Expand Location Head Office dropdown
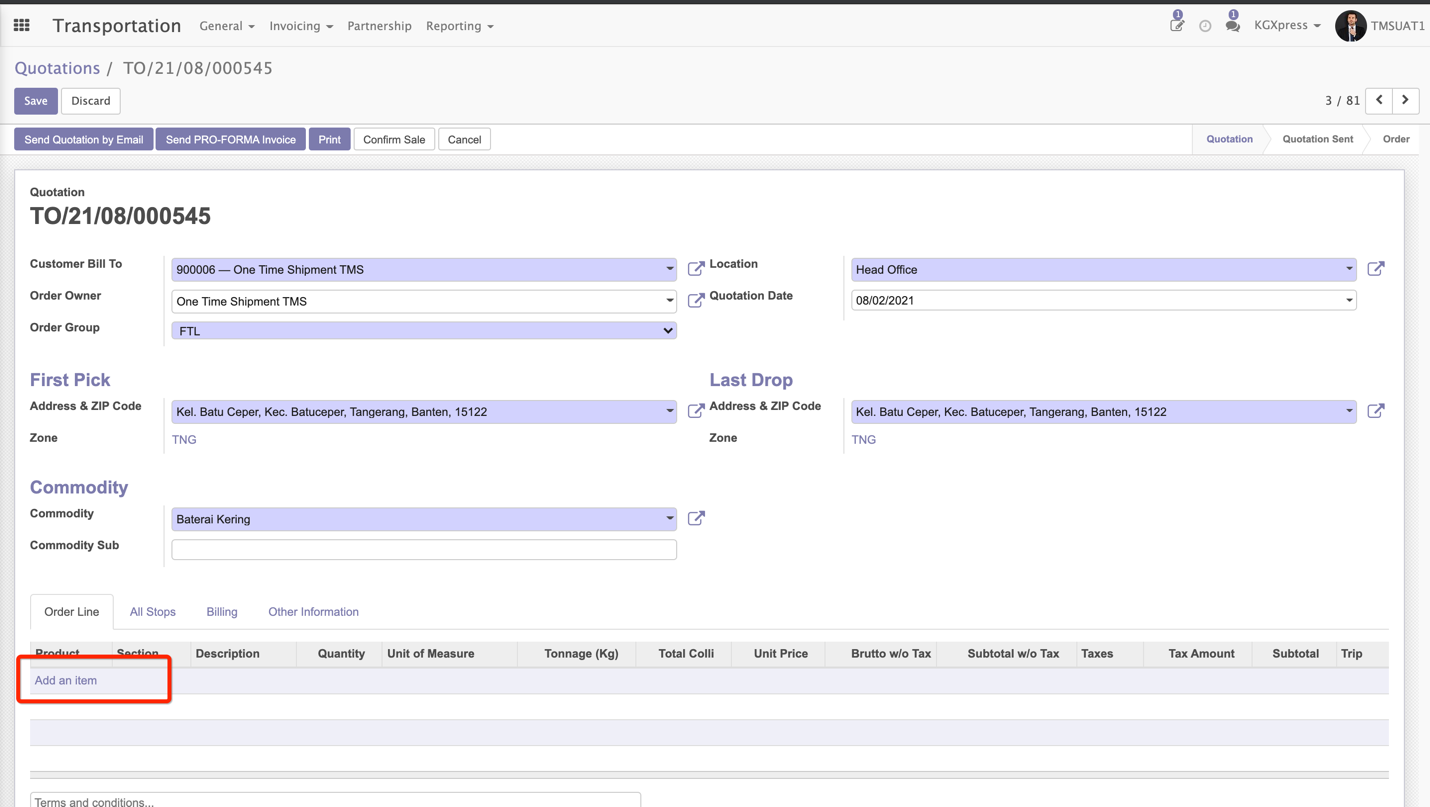This screenshot has width=1430, height=807. pyautogui.click(x=1349, y=269)
